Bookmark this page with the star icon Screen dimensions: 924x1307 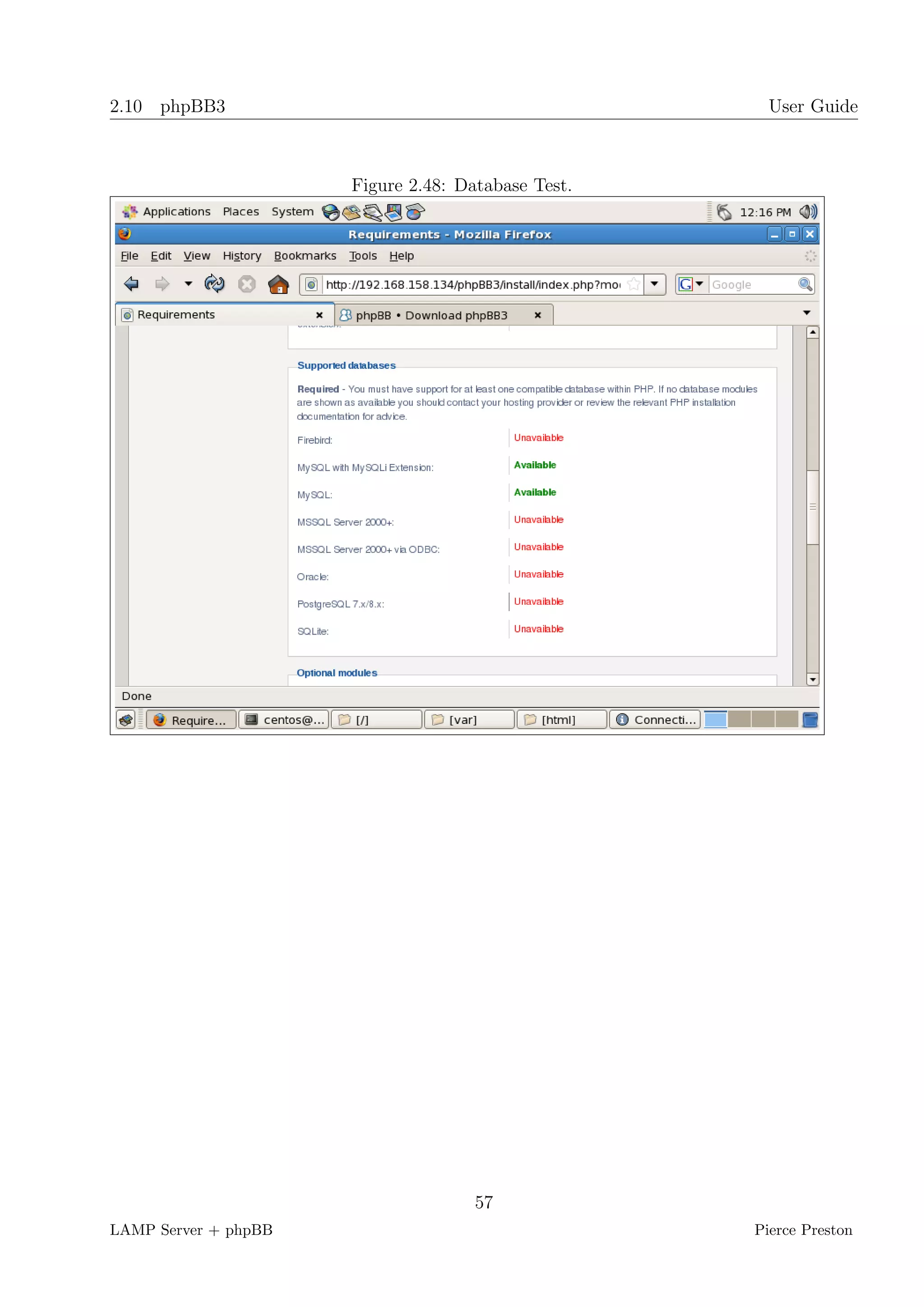[x=633, y=284]
